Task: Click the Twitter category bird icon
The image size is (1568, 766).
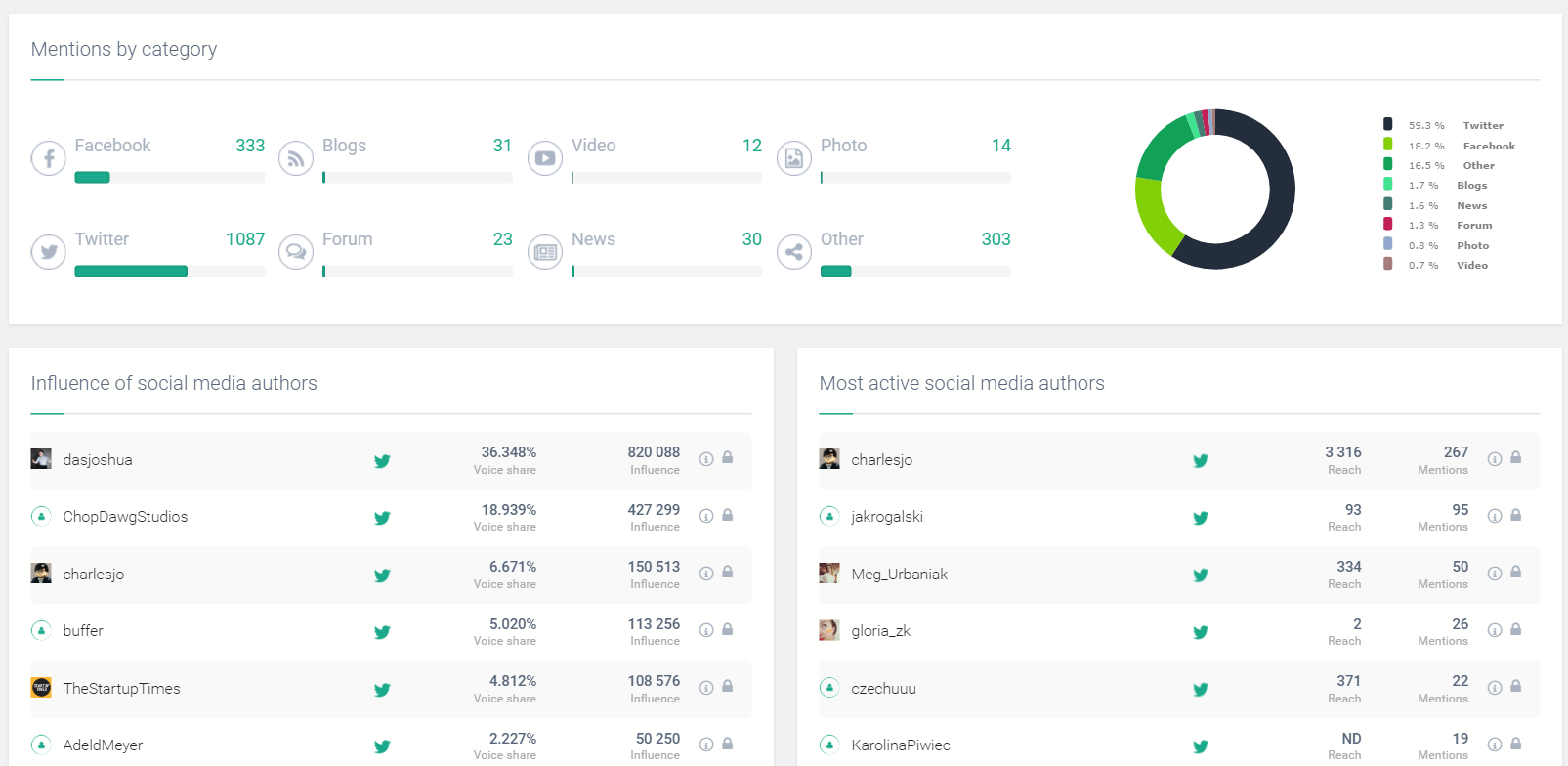Action: coord(48,252)
